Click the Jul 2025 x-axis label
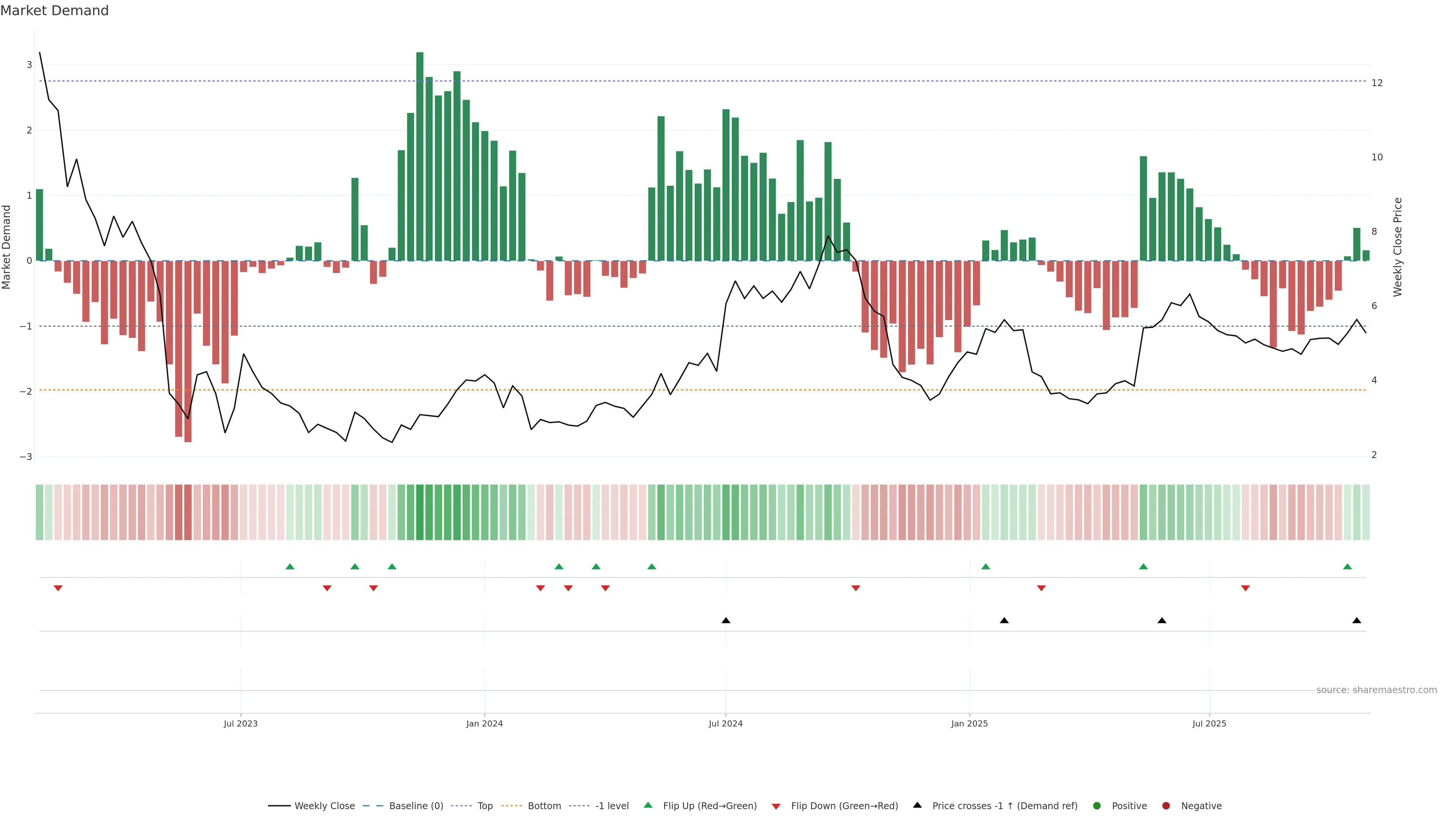This screenshot has height=819, width=1456. tap(1209, 723)
